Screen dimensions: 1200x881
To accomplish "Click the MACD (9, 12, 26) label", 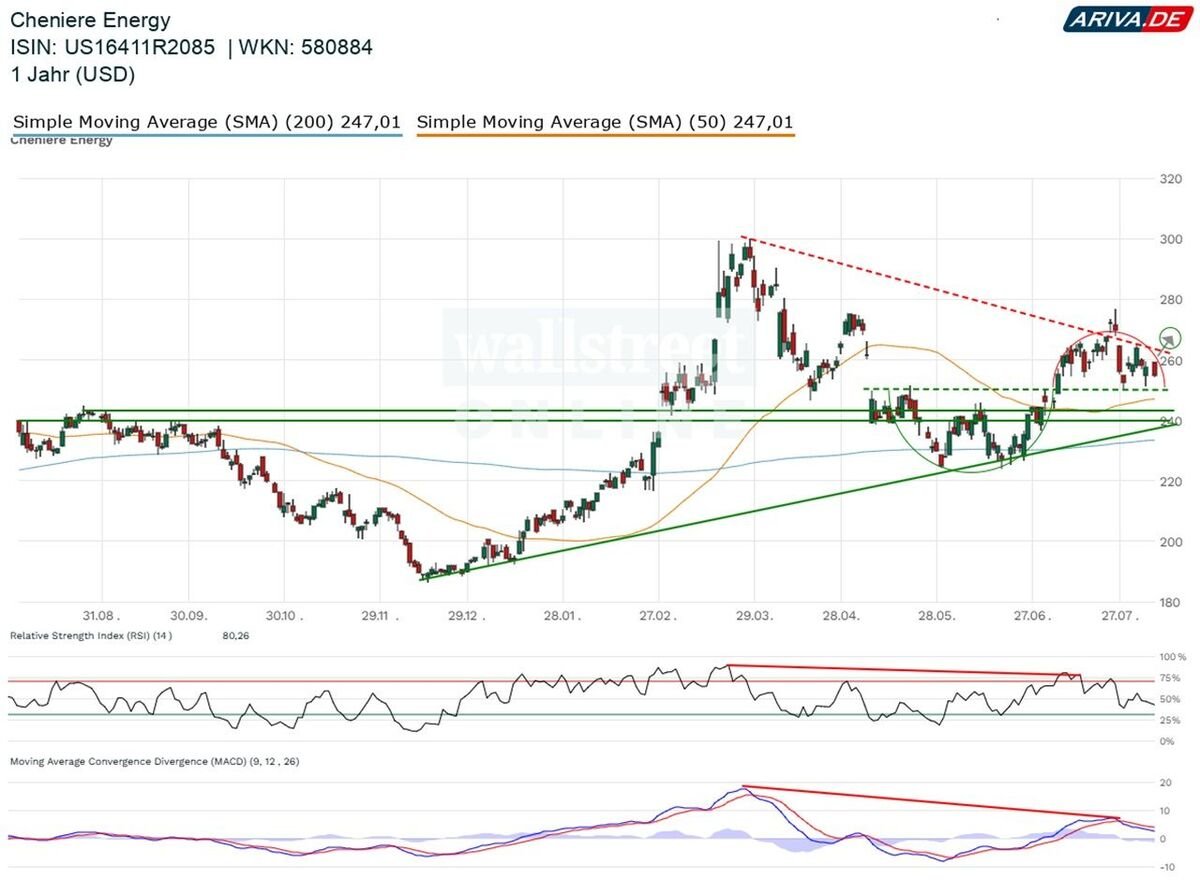I will click(x=154, y=762).
